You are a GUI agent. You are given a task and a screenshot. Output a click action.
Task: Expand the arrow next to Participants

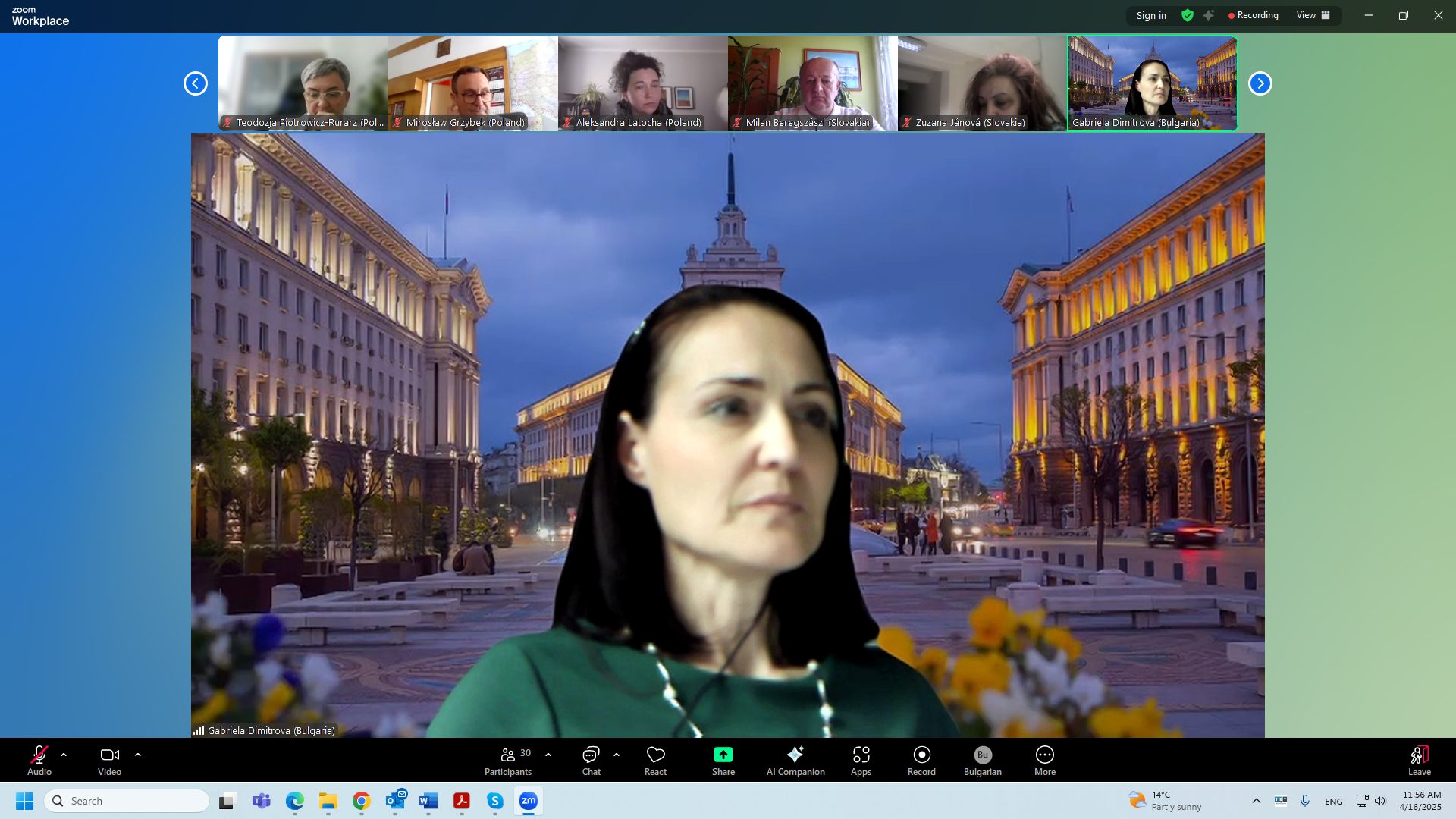pos(548,755)
